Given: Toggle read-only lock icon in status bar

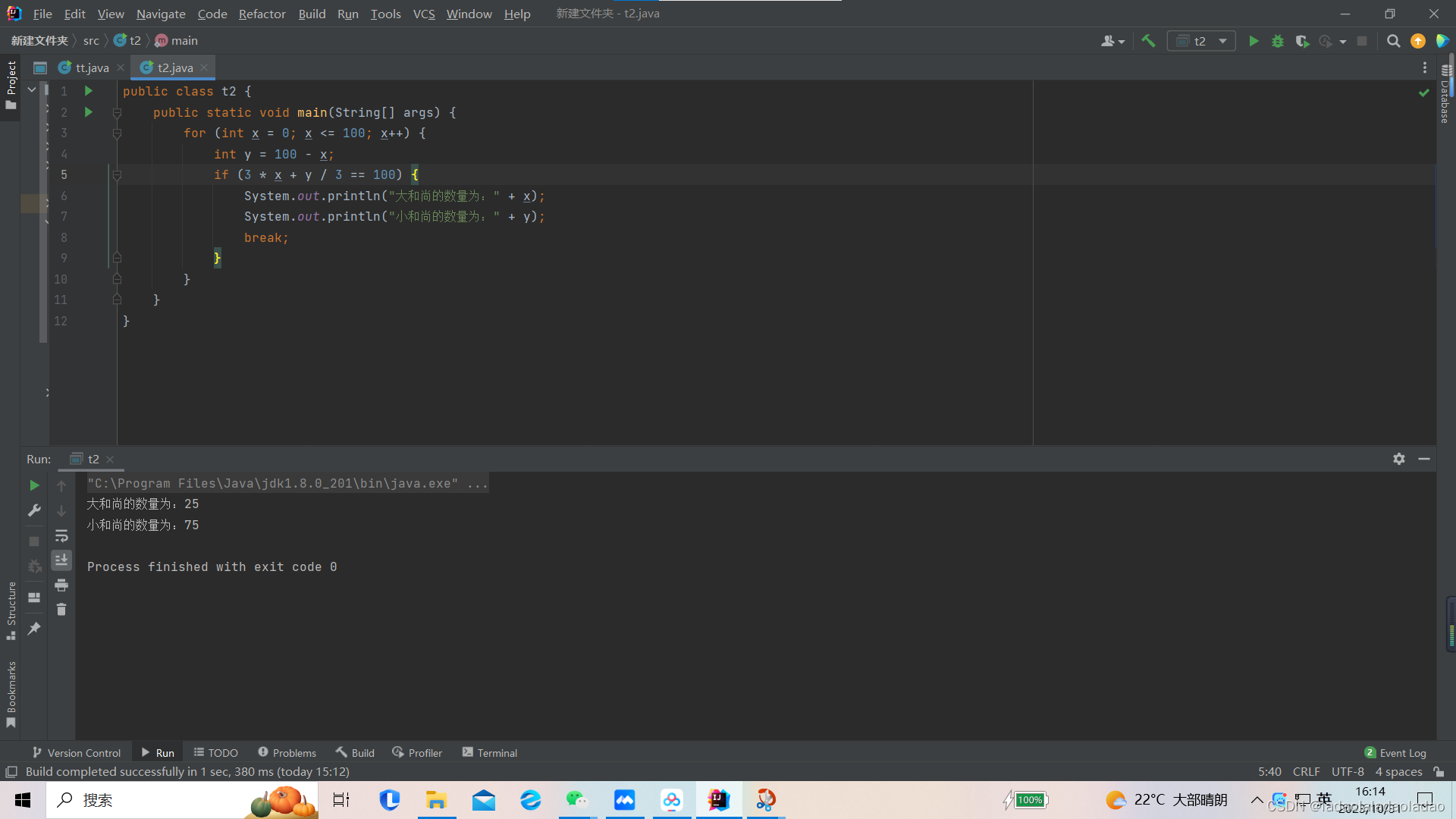Looking at the screenshot, I should tap(1439, 771).
